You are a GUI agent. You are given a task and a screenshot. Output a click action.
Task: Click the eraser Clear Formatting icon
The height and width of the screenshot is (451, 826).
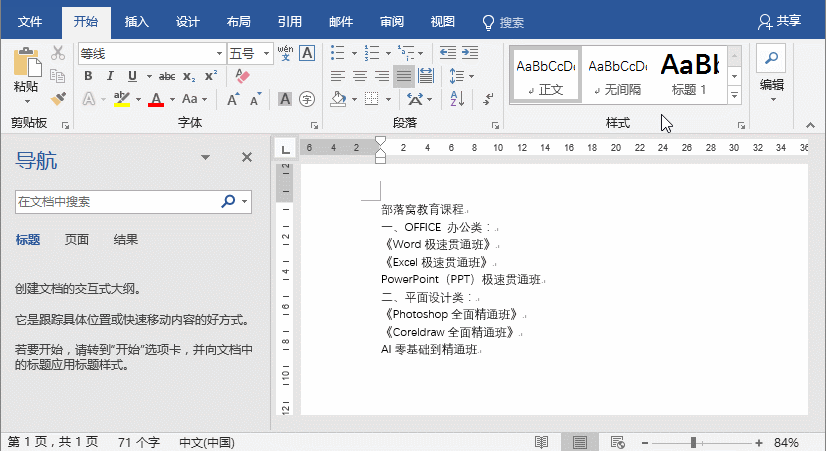(x=241, y=75)
